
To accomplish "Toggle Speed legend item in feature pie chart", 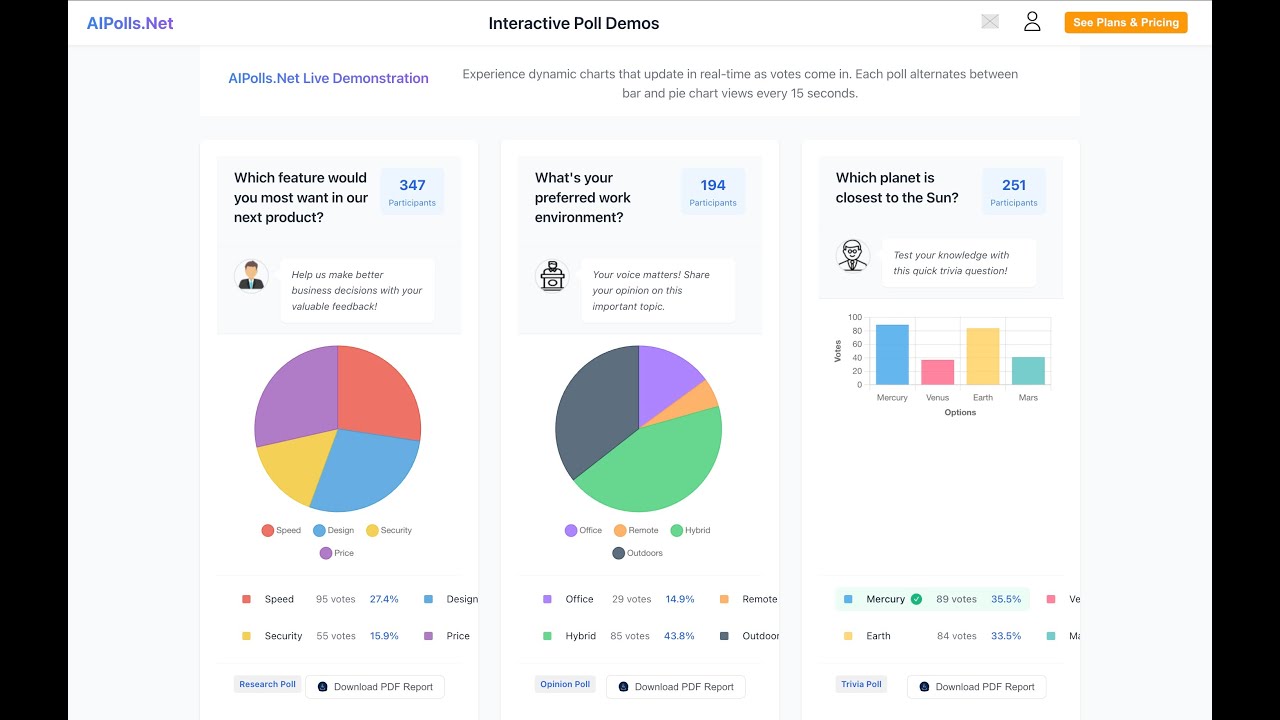I will tap(281, 530).
